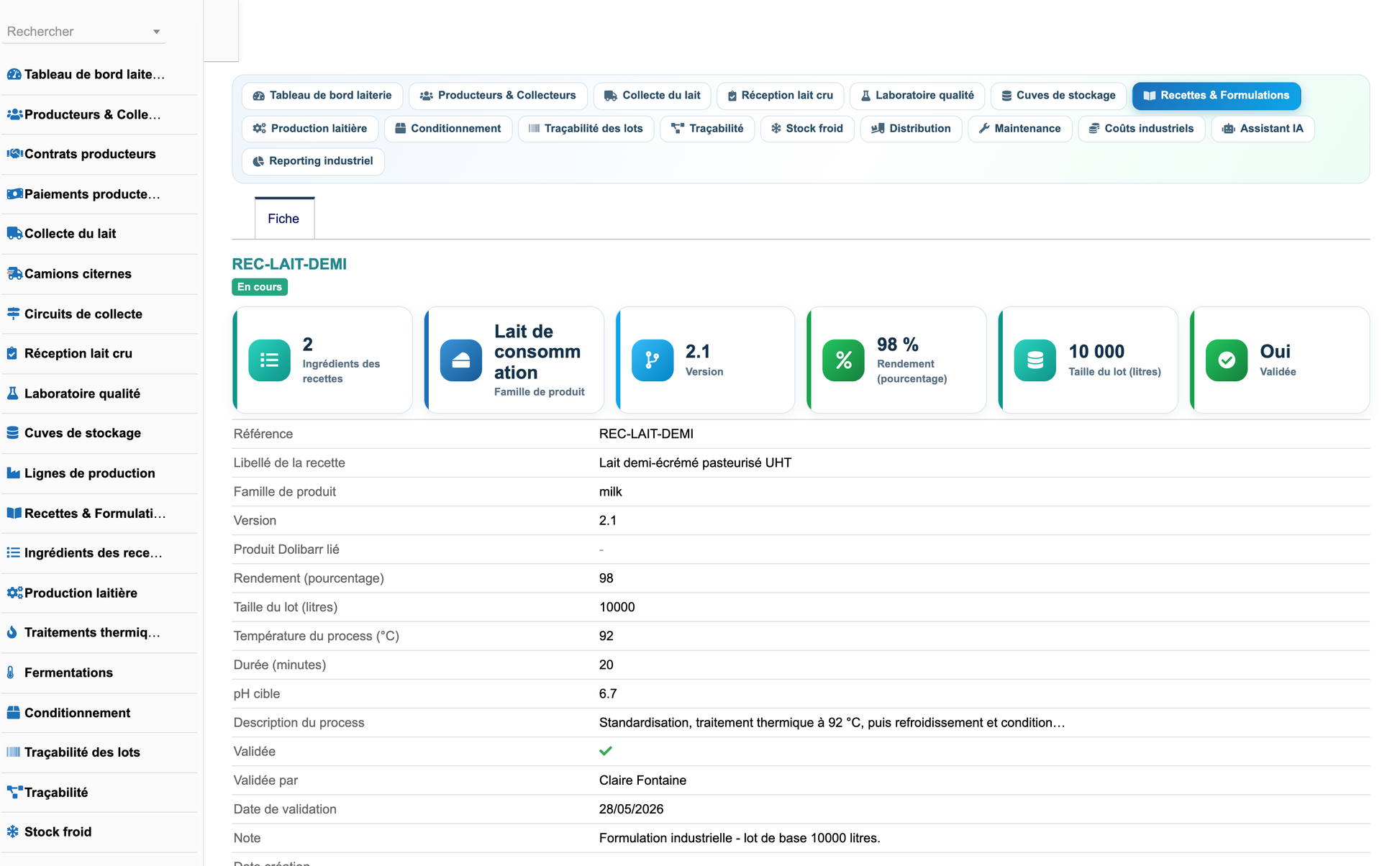This screenshot has height=866, width=1400.
Task: Click the Circuits de collecte signpost icon
Action: 13,314
